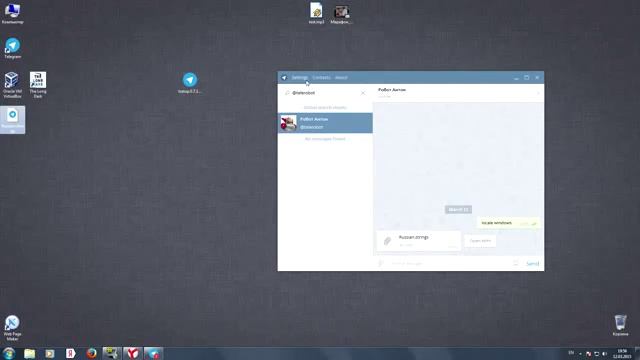Open the Contacts menu in Telegram
640x360 pixels.
click(321, 78)
